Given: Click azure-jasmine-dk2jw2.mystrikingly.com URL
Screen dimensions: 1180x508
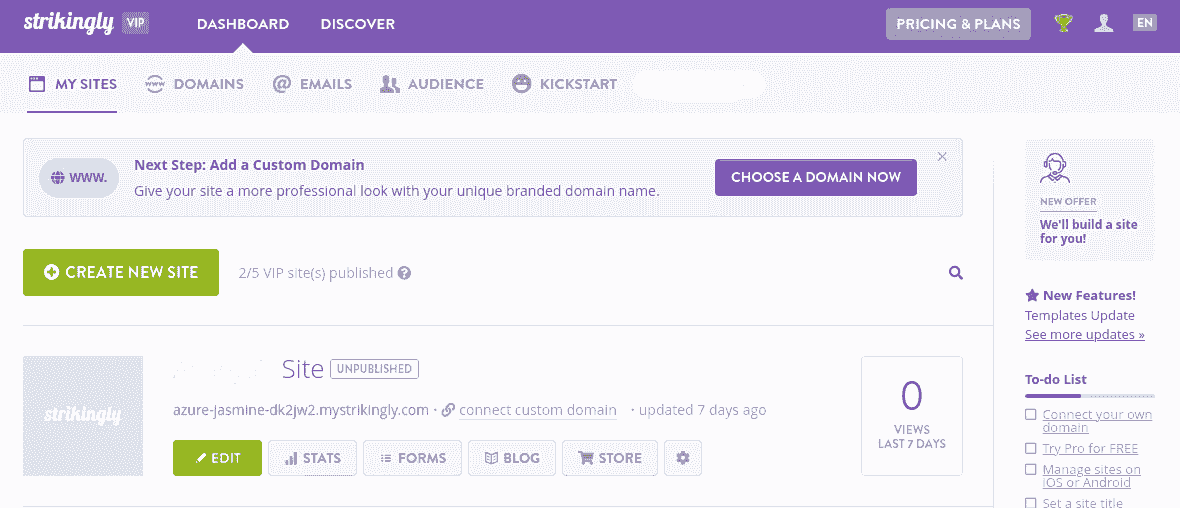Looking at the screenshot, I should click(x=300, y=410).
